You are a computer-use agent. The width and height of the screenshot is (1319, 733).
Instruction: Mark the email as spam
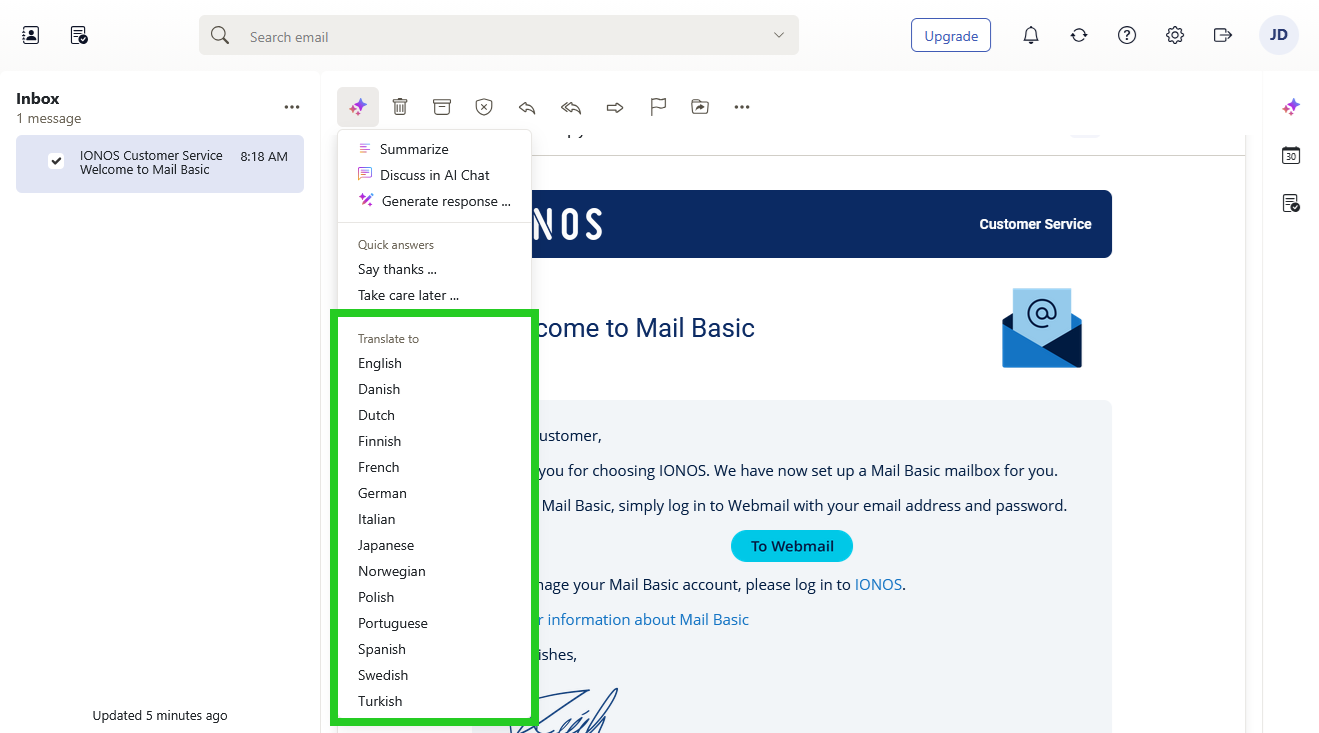(x=484, y=107)
